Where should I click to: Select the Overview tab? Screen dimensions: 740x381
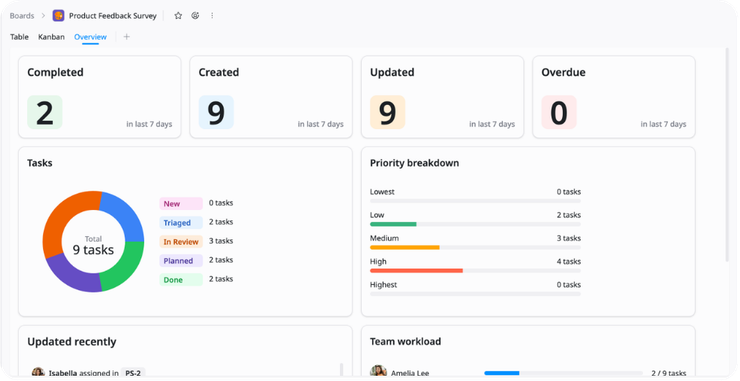90,37
